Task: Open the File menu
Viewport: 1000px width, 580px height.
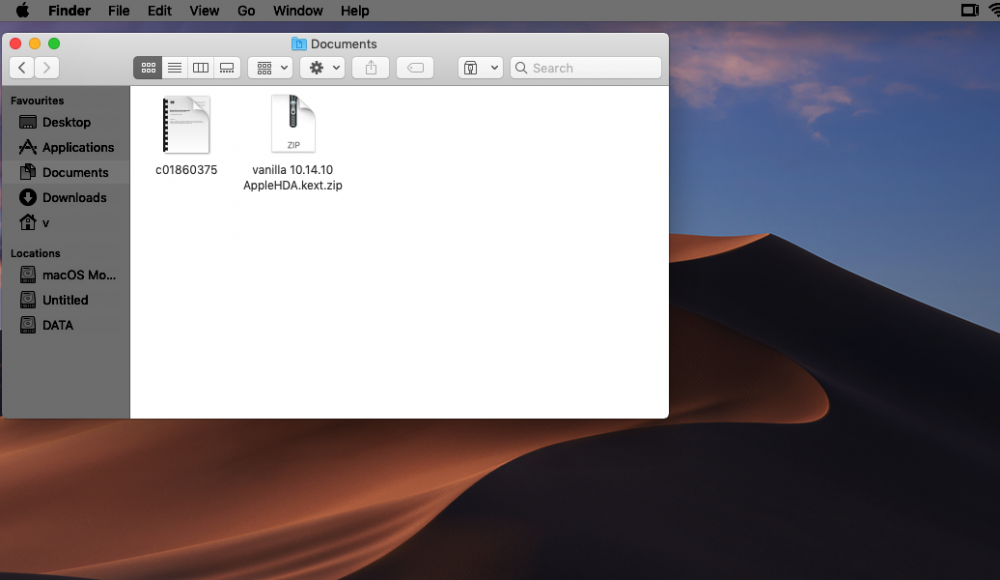Action: click(119, 11)
